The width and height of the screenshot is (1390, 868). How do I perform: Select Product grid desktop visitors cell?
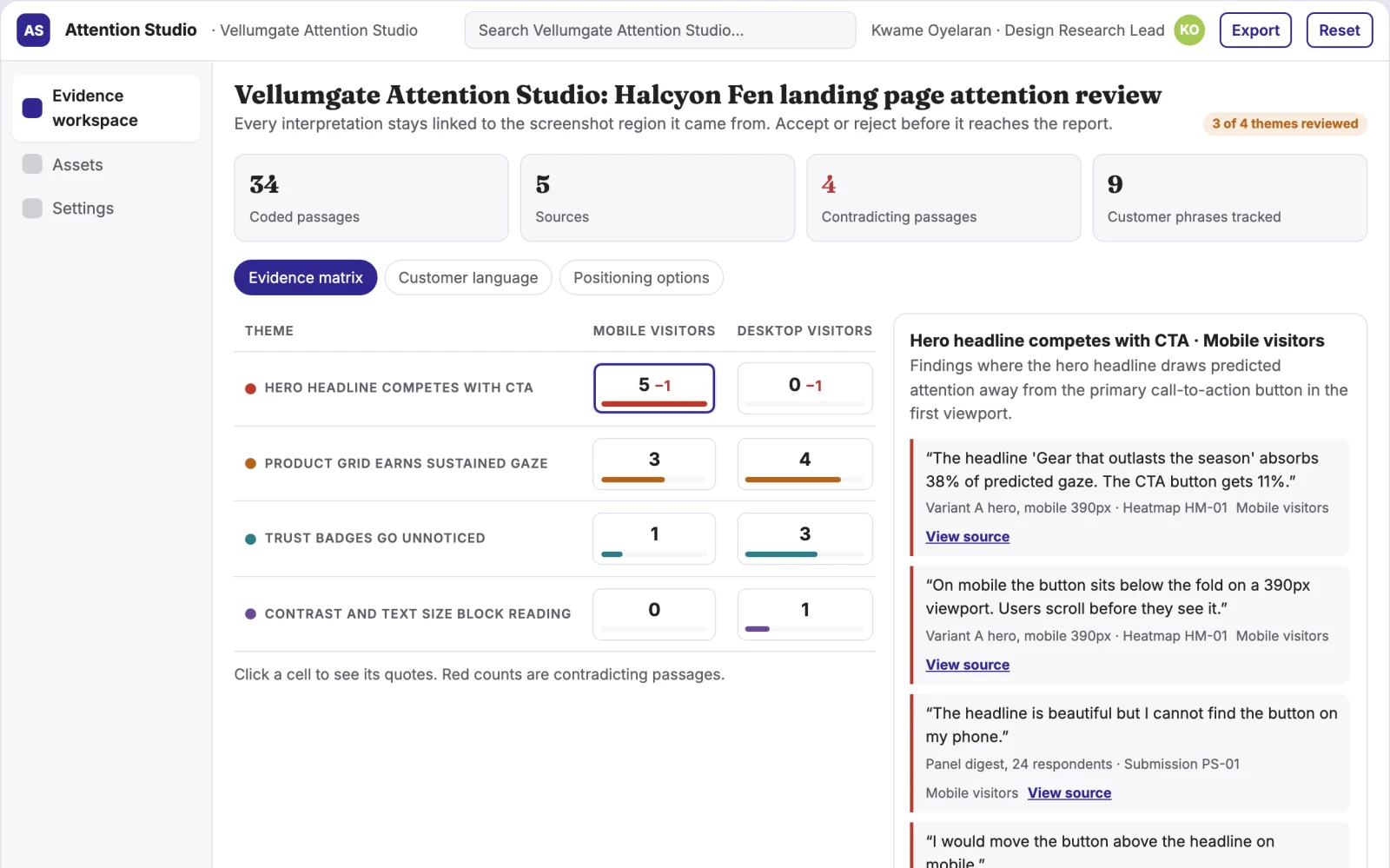805,464
